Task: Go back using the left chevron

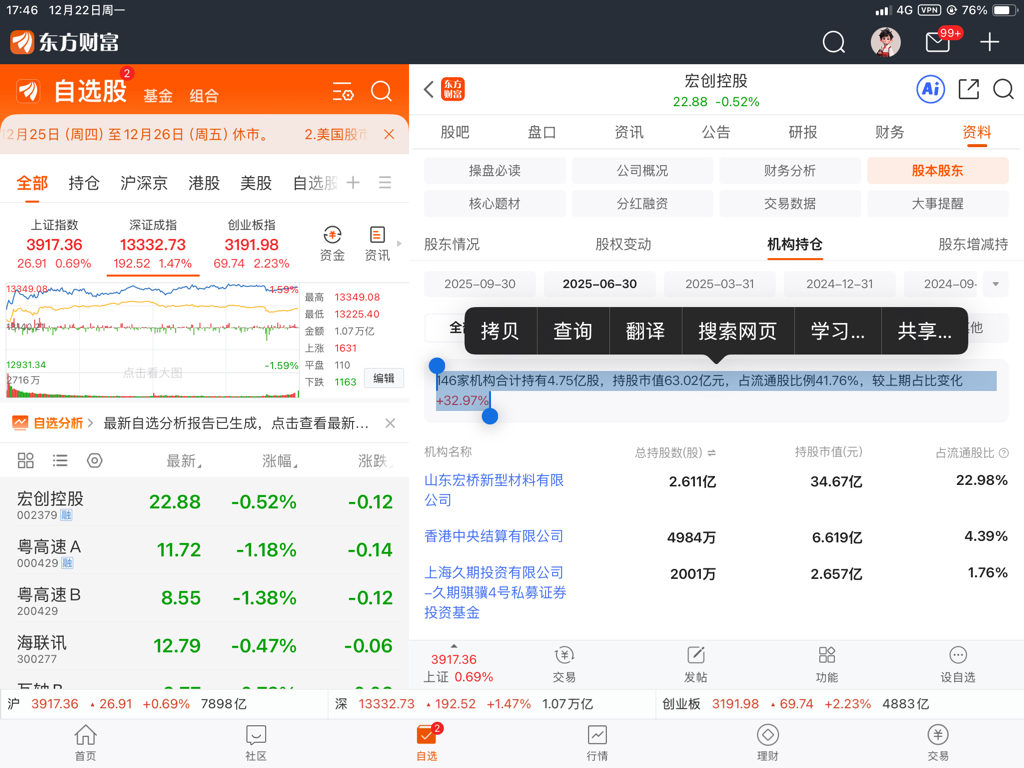Action: pyautogui.click(x=428, y=89)
